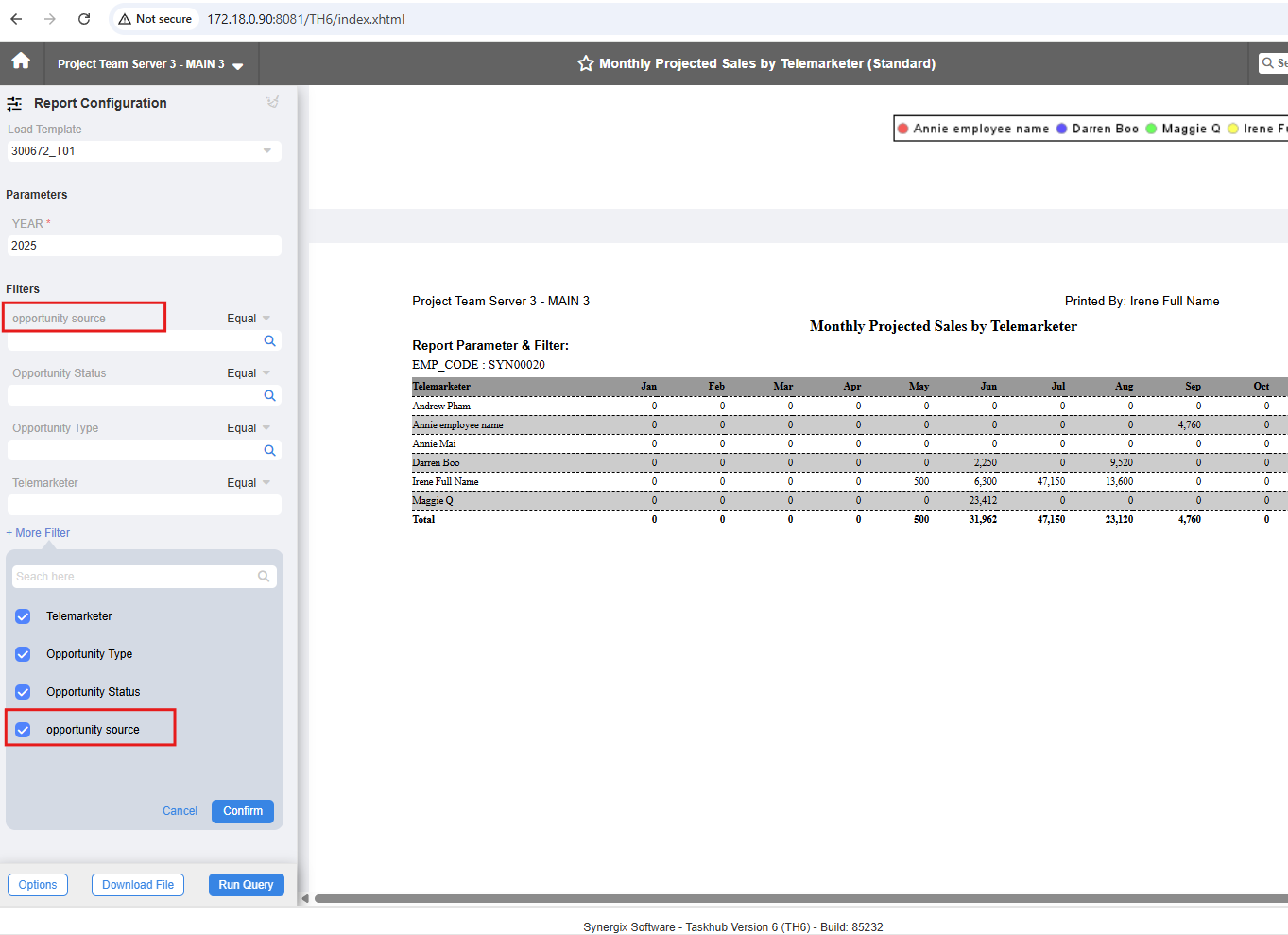Toggle the opportunity source checkbox
1288x935 pixels.
[24, 730]
